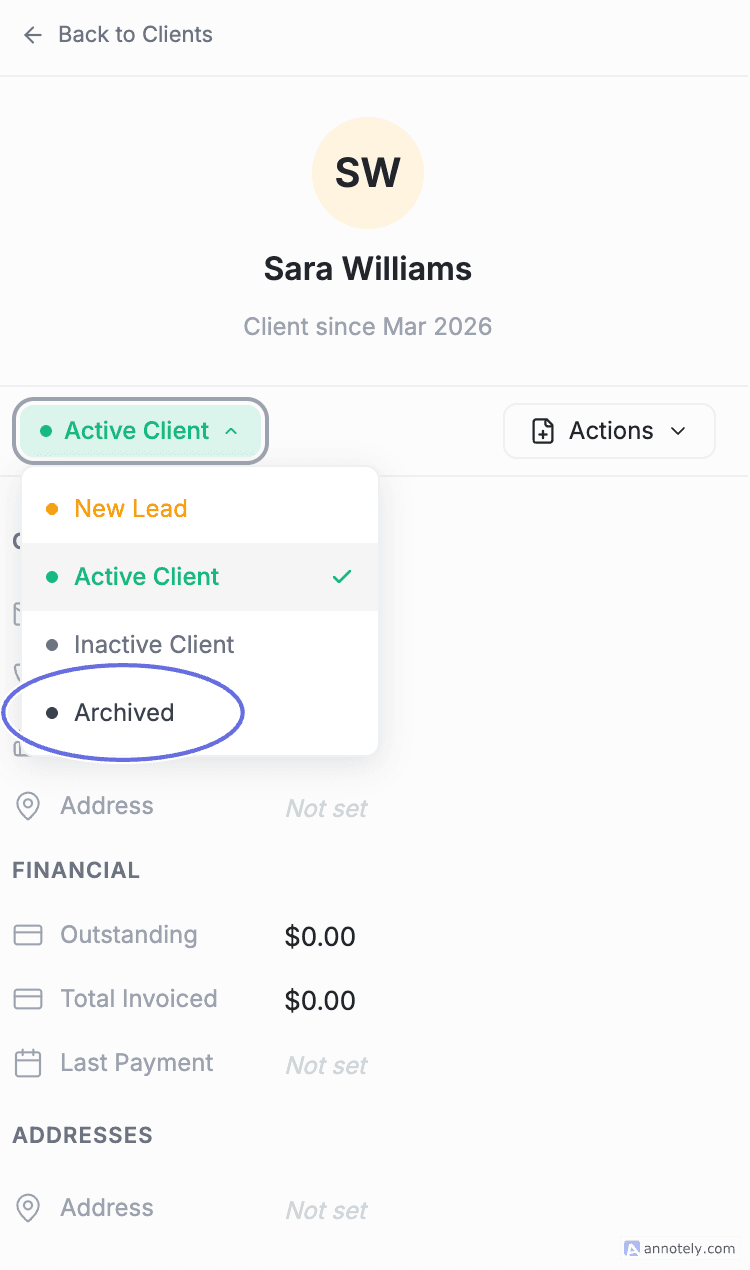Click the checkmark next to Active Client
Screen dimensions: 750x1270
coord(342,577)
